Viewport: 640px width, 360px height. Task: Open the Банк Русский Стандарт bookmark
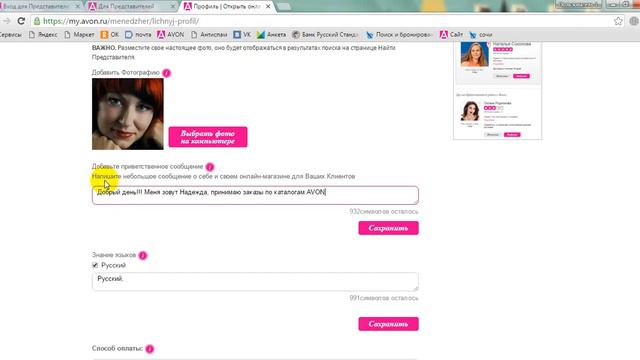[325, 35]
